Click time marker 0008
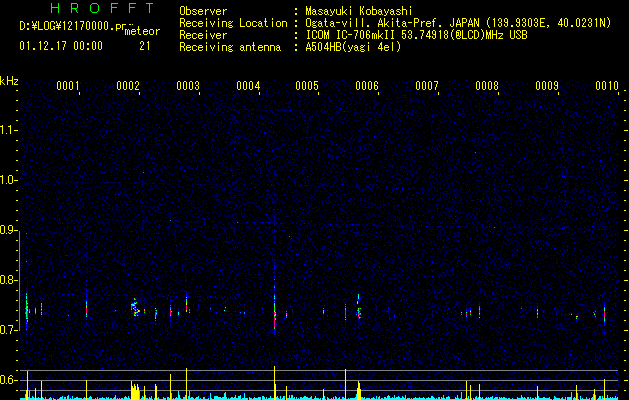This screenshot has width=629, height=400. coord(487,86)
